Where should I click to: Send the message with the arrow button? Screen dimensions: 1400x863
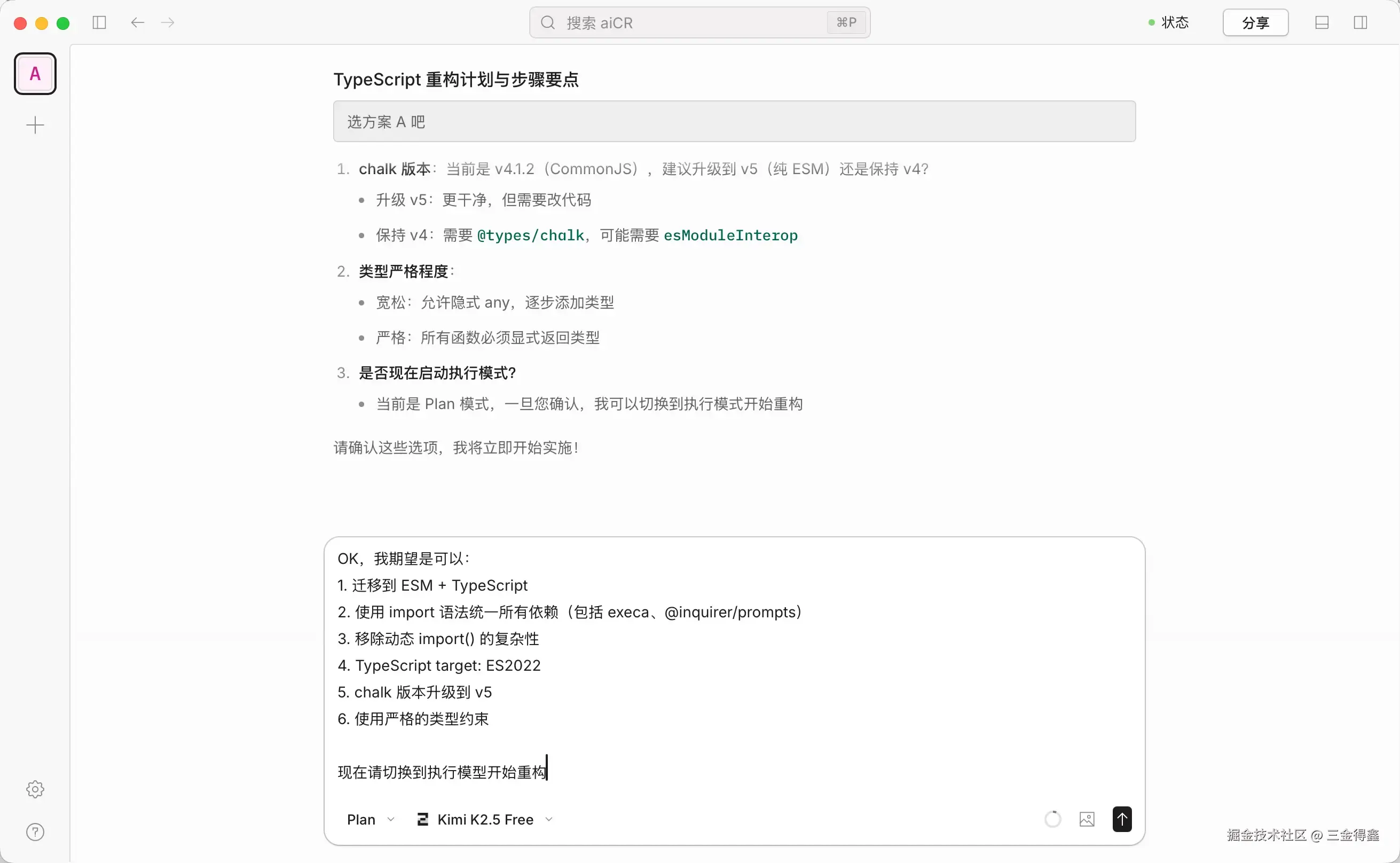[1122, 819]
